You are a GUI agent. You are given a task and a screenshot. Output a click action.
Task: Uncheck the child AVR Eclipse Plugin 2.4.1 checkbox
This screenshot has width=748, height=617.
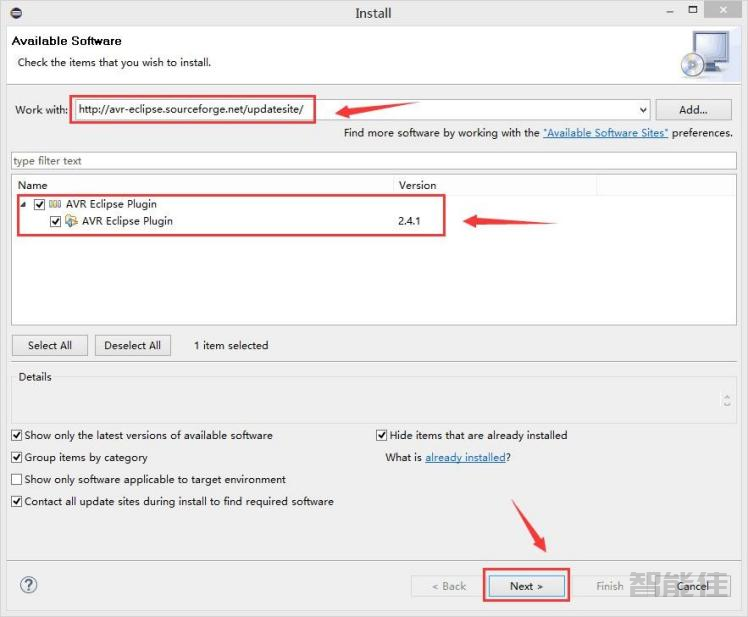point(56,221)
